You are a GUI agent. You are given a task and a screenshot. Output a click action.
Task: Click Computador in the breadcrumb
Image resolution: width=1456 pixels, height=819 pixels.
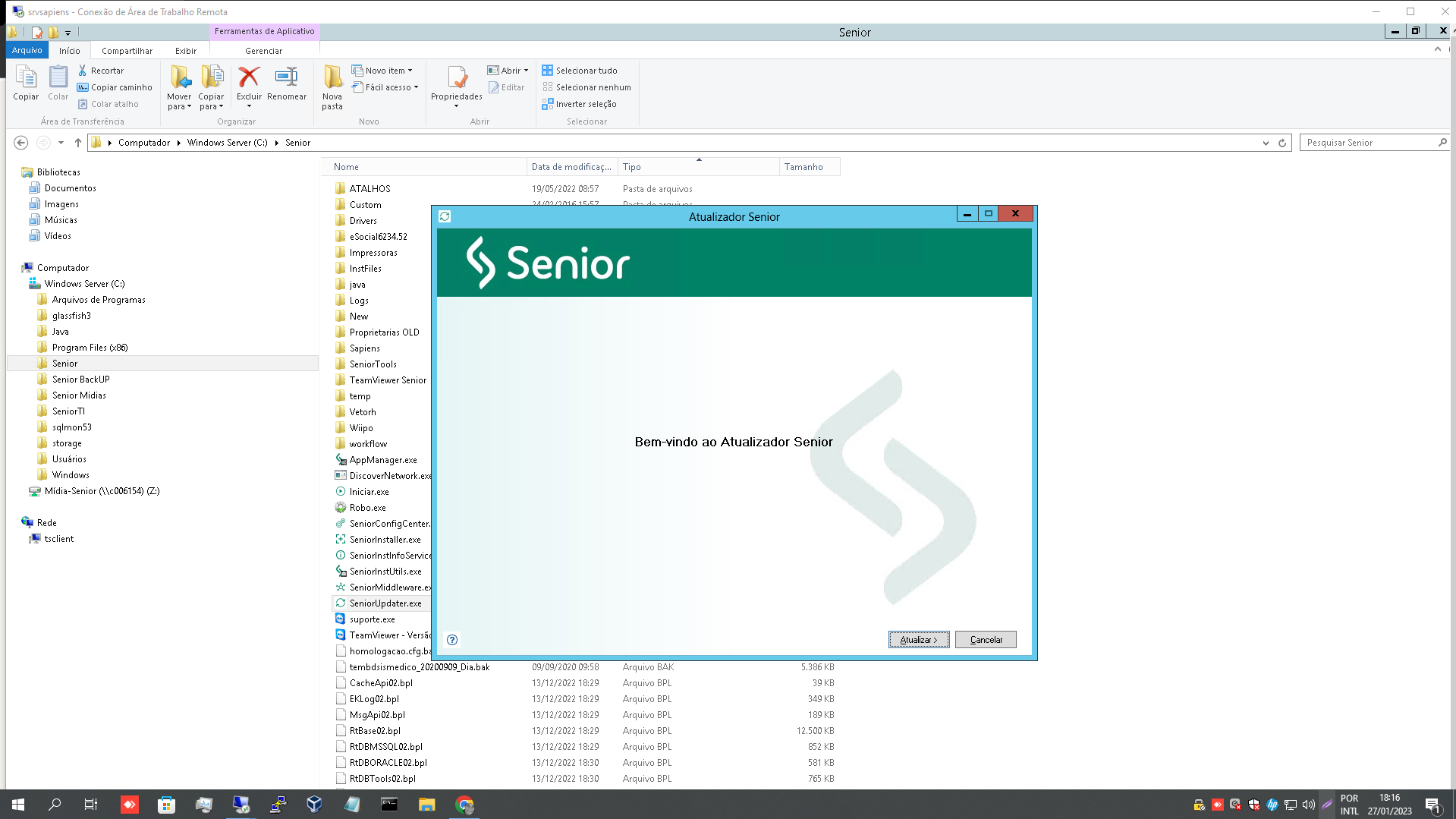click(144, 143)
